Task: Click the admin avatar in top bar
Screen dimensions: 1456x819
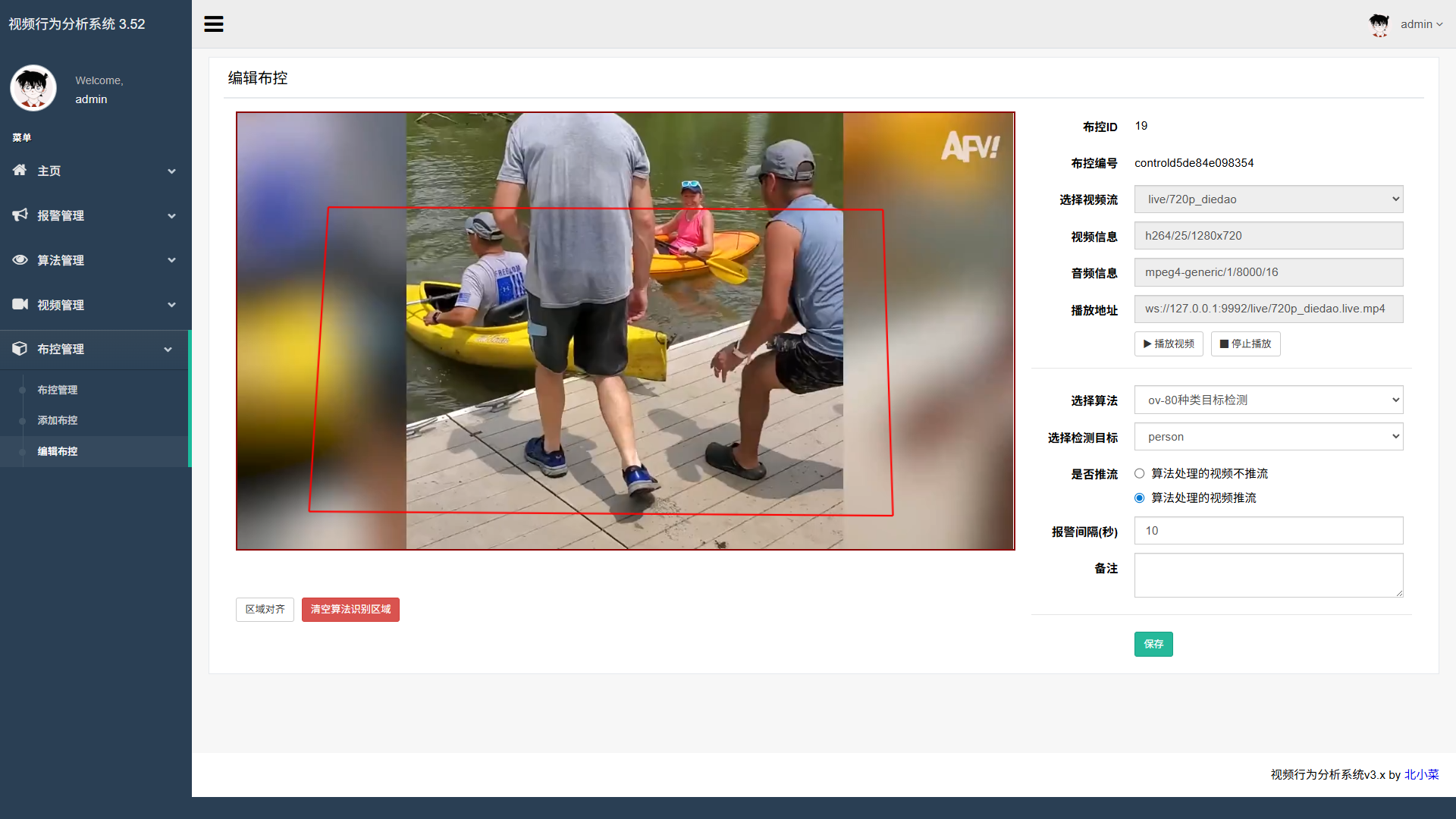Action: coord(1379,24)
